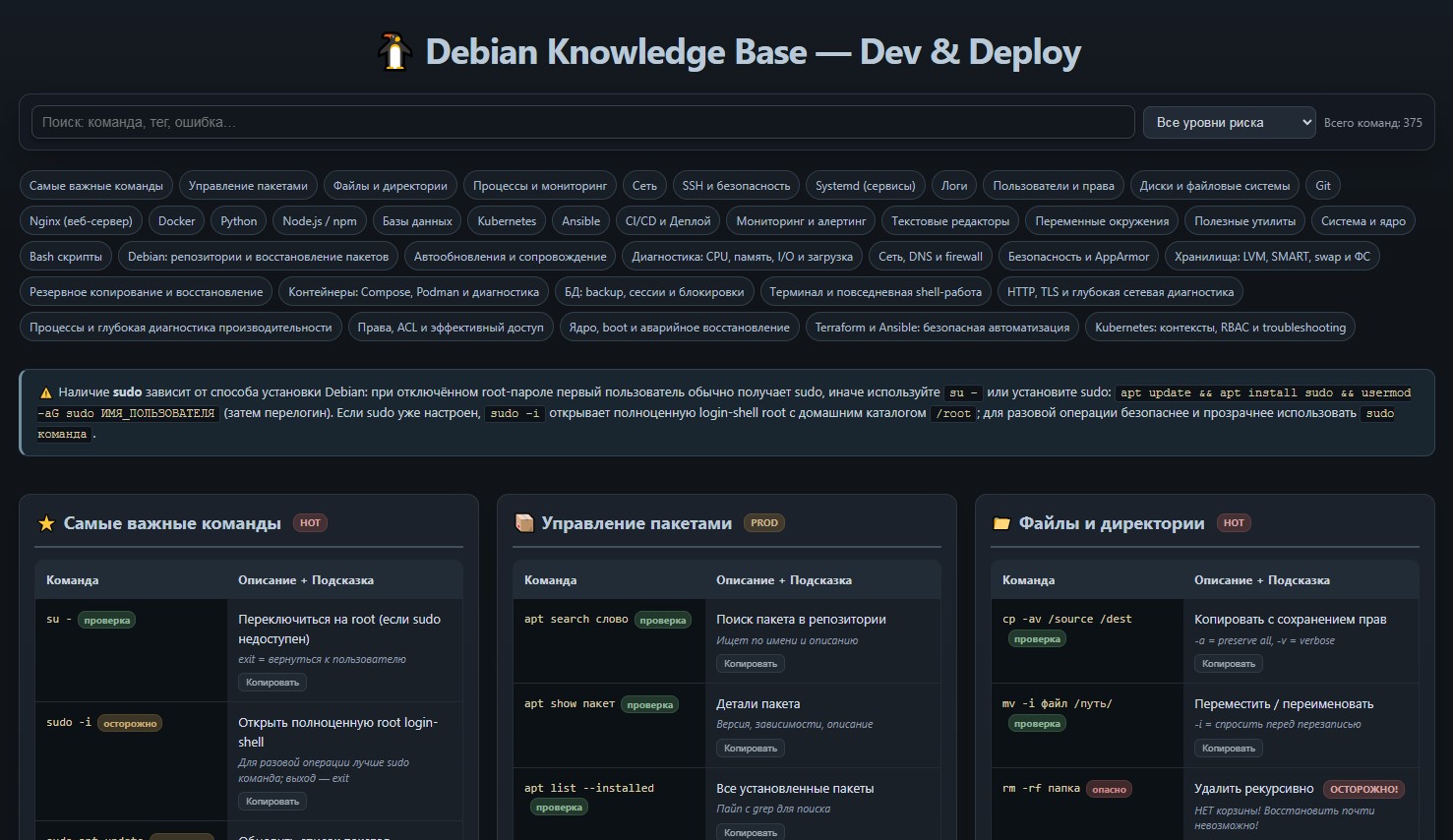The height and width of the screenshot is (840, 1453).
Task: Jump to the Kubernetes category chip
Action: 507,221
